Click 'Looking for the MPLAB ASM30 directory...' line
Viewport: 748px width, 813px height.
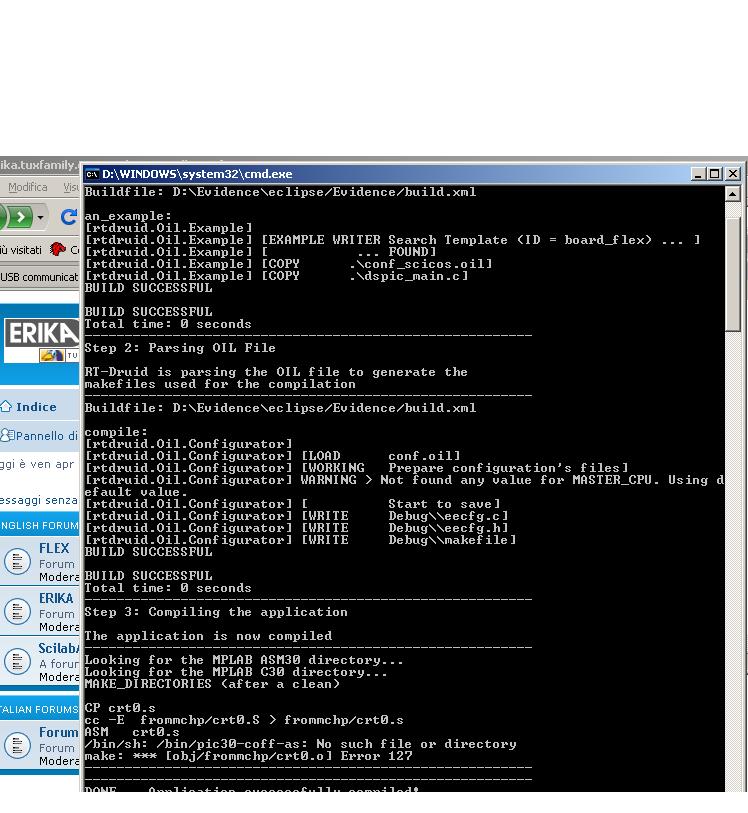pos(244,660)
